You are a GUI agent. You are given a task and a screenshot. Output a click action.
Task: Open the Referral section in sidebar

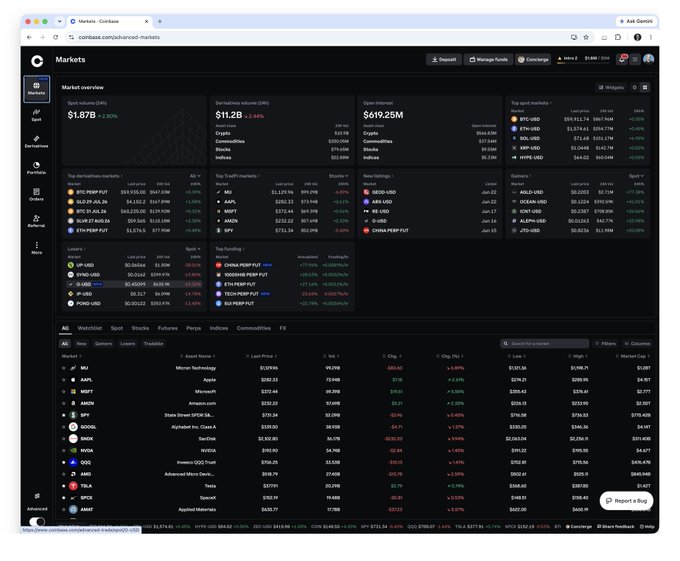[x=36, y=221]
